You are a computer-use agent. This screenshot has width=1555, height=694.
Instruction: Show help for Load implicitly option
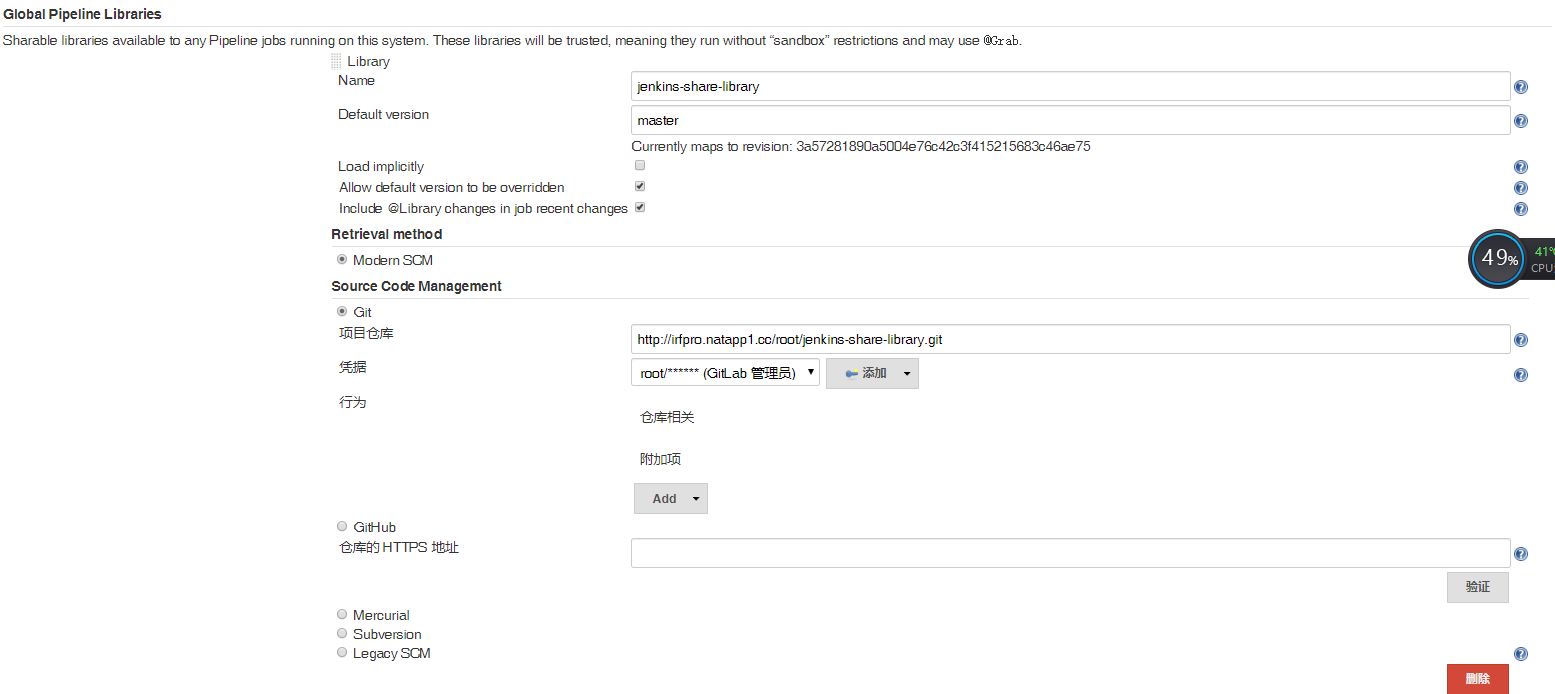1521,167
